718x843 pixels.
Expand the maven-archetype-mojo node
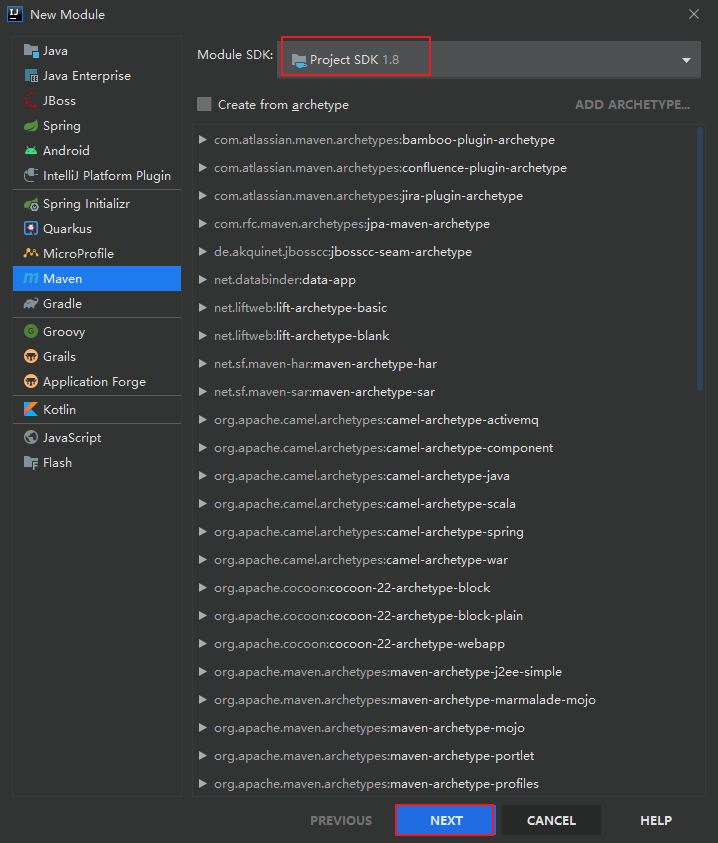click(x=203, y=728)
